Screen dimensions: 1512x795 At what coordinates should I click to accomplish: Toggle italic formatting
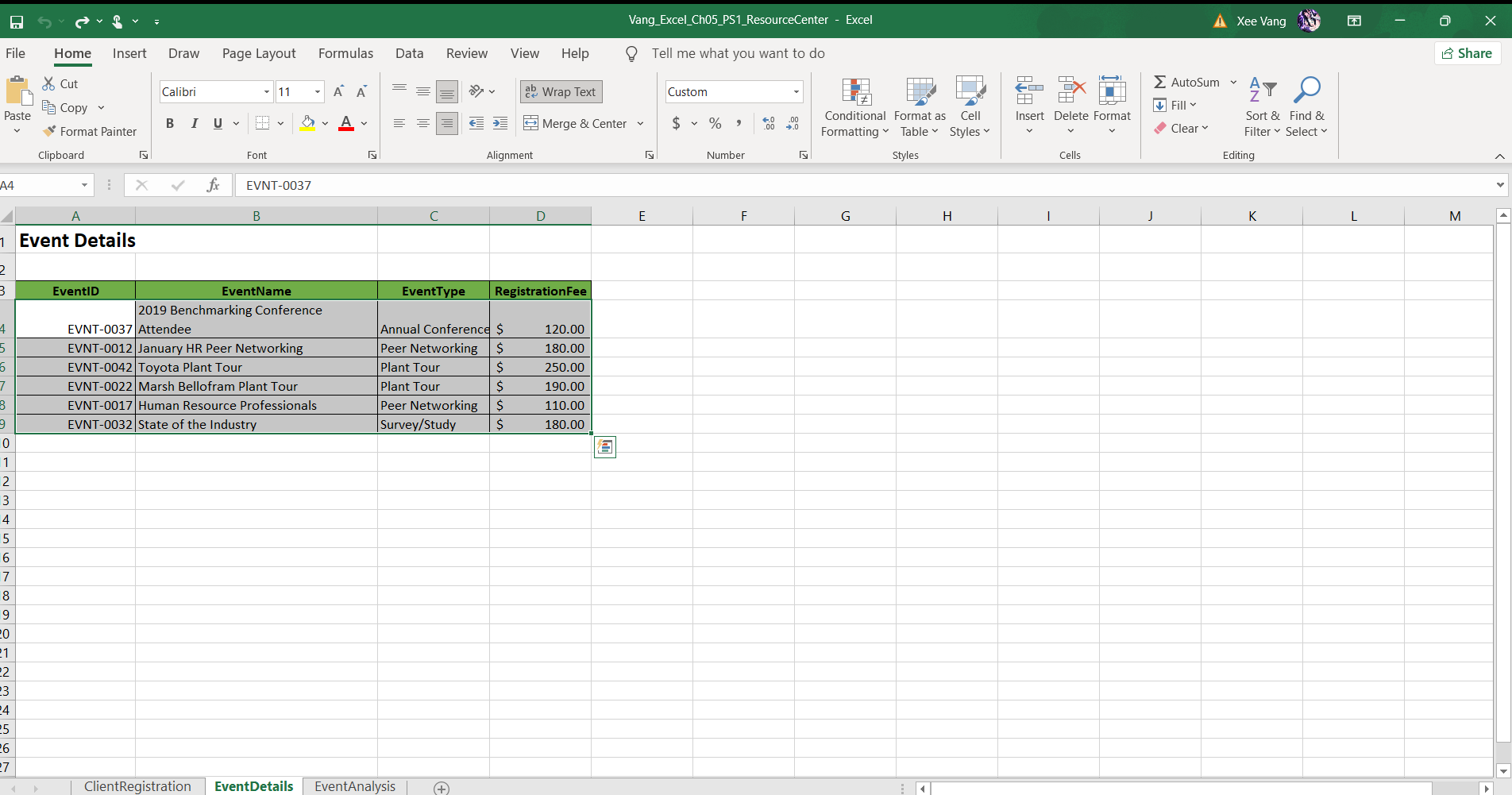(194, 123)
